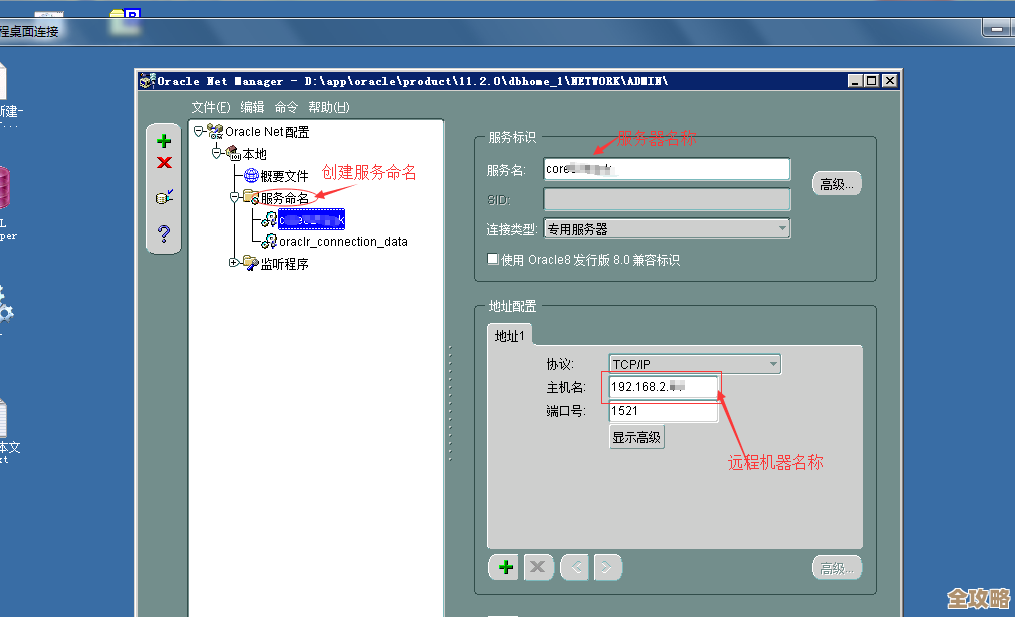Create a new service with the green plus toolbar icon
1015x617 pixels.
[x=163, y=139]
